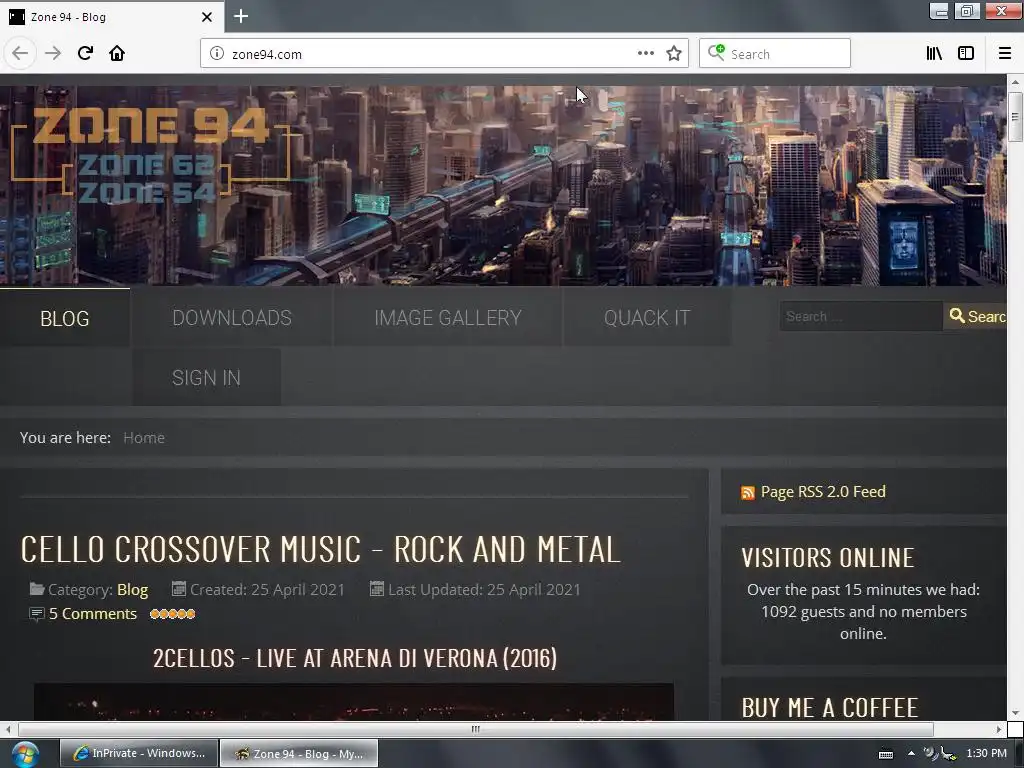Click the 1:30 PM system clock
This screenshot has width=1024, height=768.
pyautogui.click(x=986, y=753)
